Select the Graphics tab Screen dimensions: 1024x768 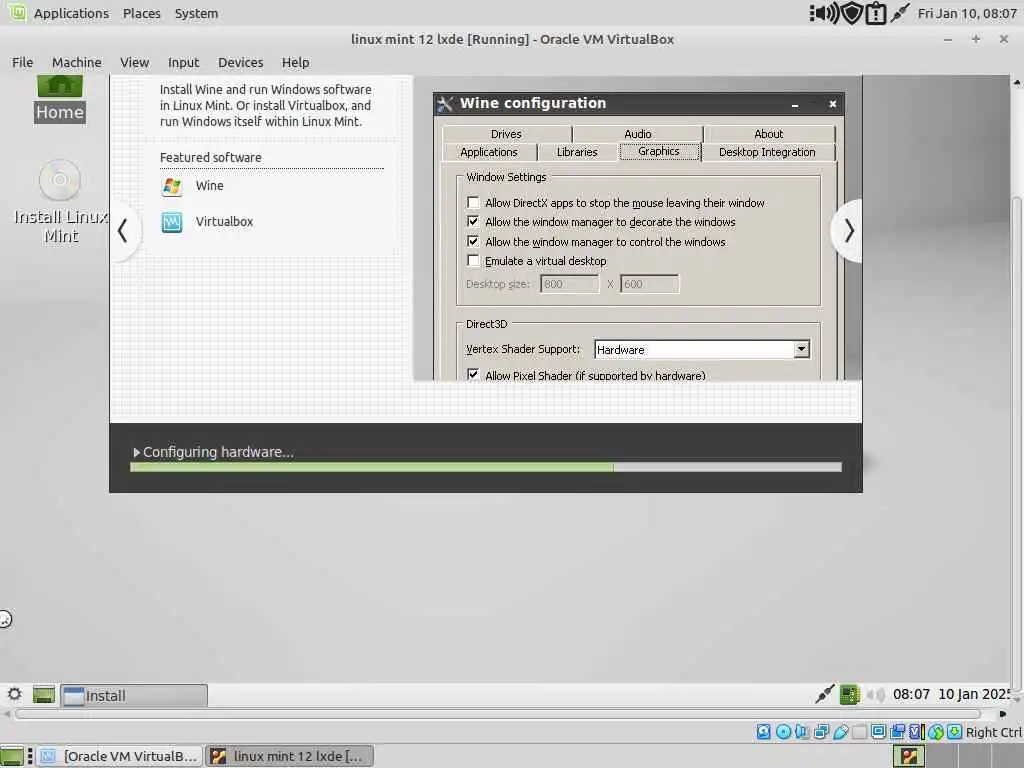[x=659, y=152]
